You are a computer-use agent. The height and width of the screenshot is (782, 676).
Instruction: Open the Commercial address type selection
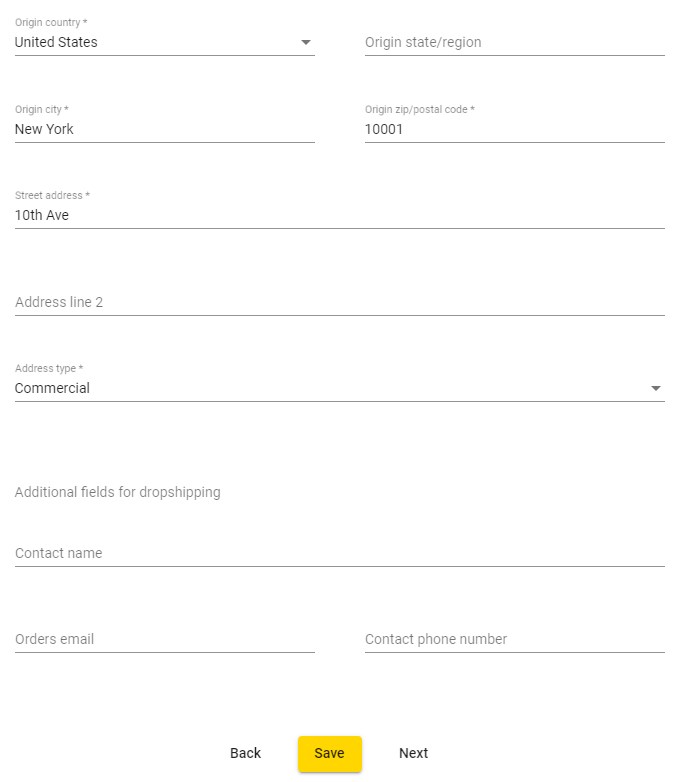click(320, 389)
